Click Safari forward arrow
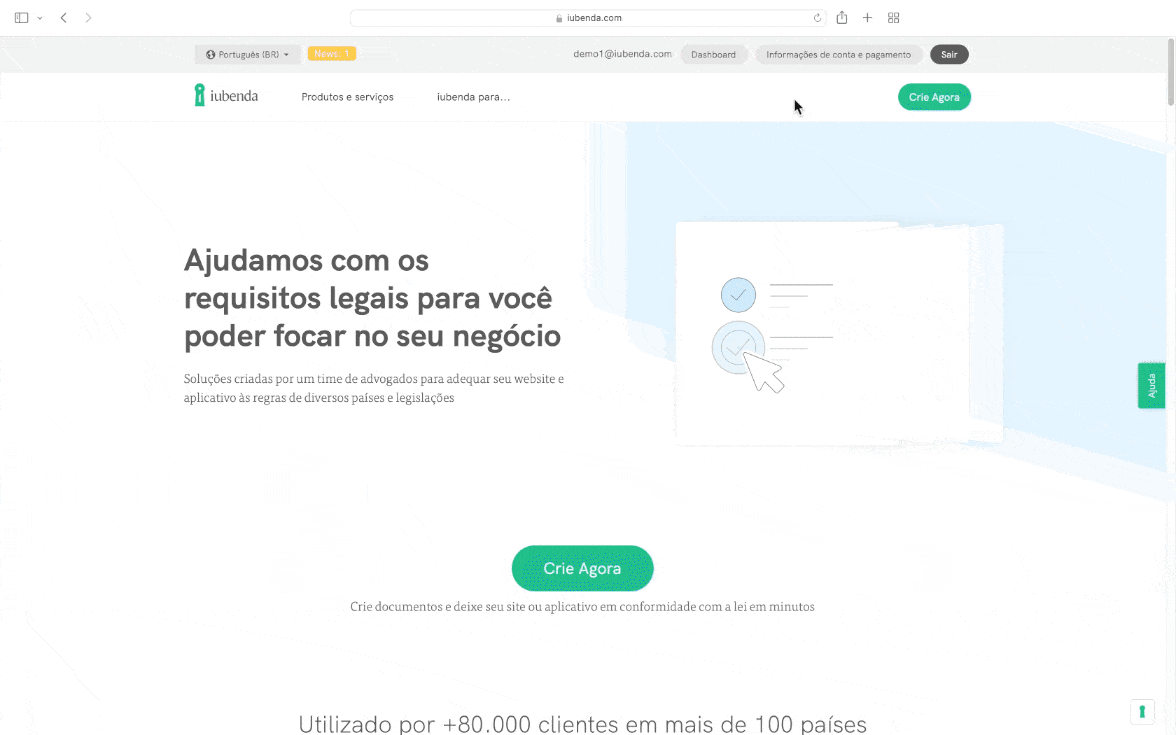The width and height of the screenshot is (1176, 735). click(88, 18)
